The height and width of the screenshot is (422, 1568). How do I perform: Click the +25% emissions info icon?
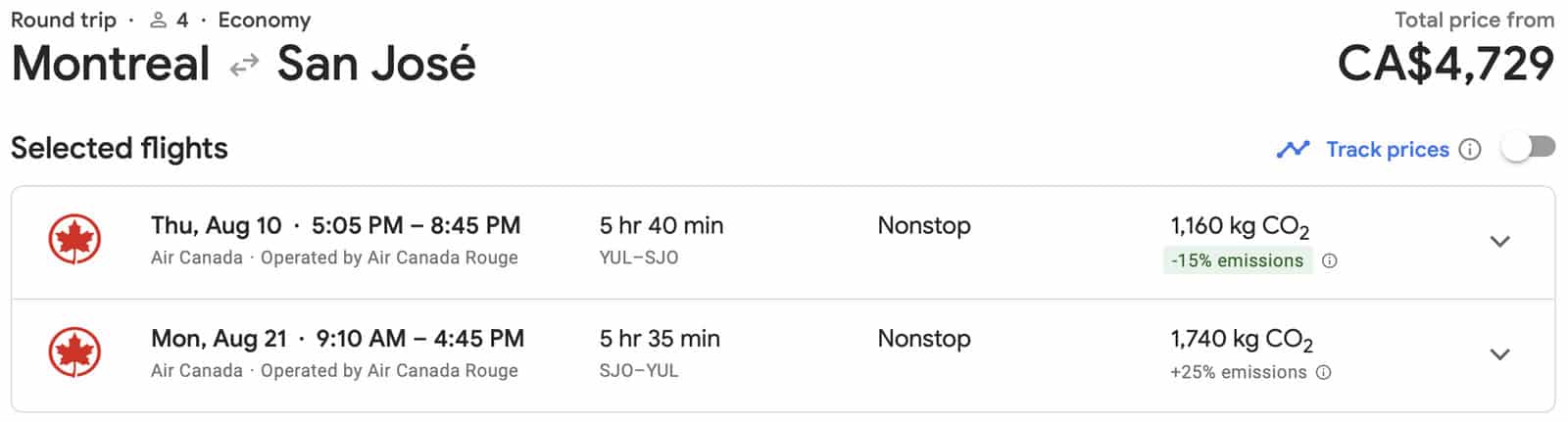click(x=1324, y=372)
